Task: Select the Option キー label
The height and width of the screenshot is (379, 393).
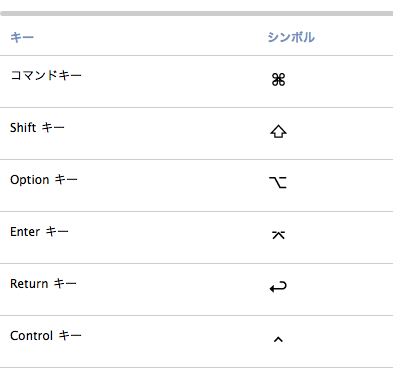Action: pyautogui.click(x=44, y=179)
